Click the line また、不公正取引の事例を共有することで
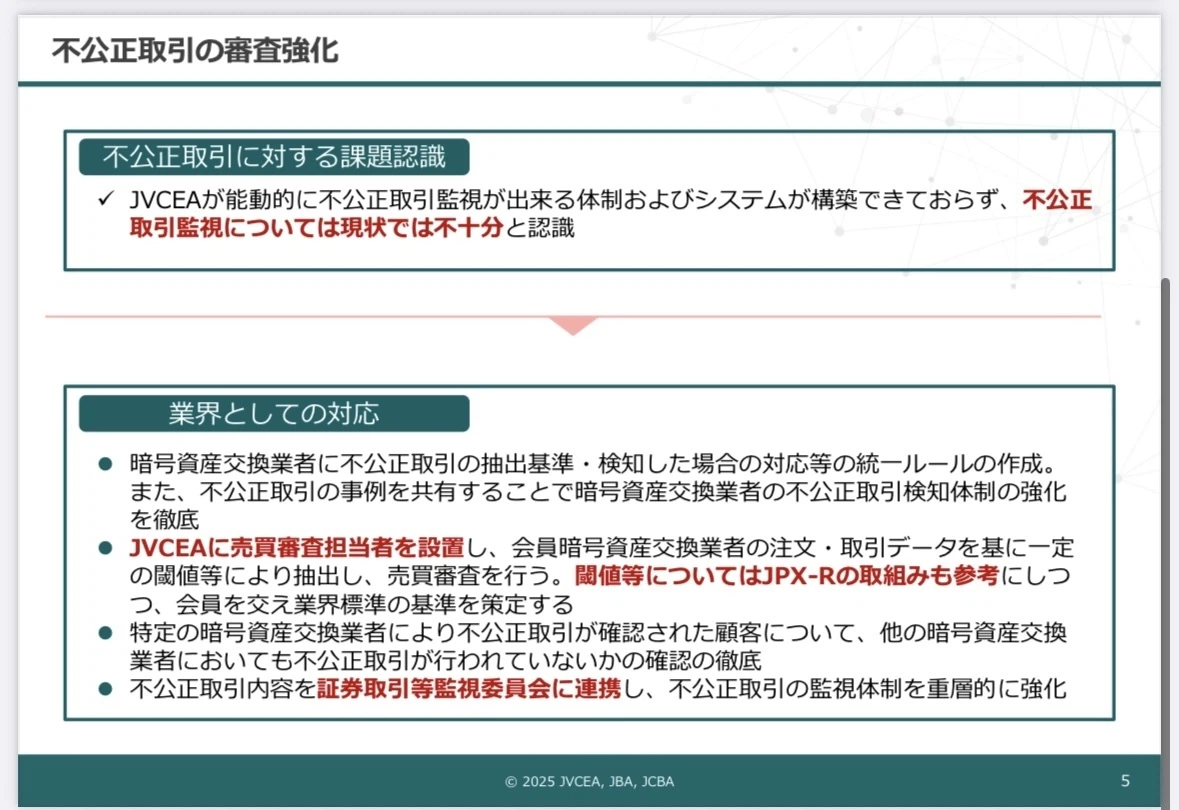Image resolution: width=1179 pixels, height=810 pixels. coord(598,492)
